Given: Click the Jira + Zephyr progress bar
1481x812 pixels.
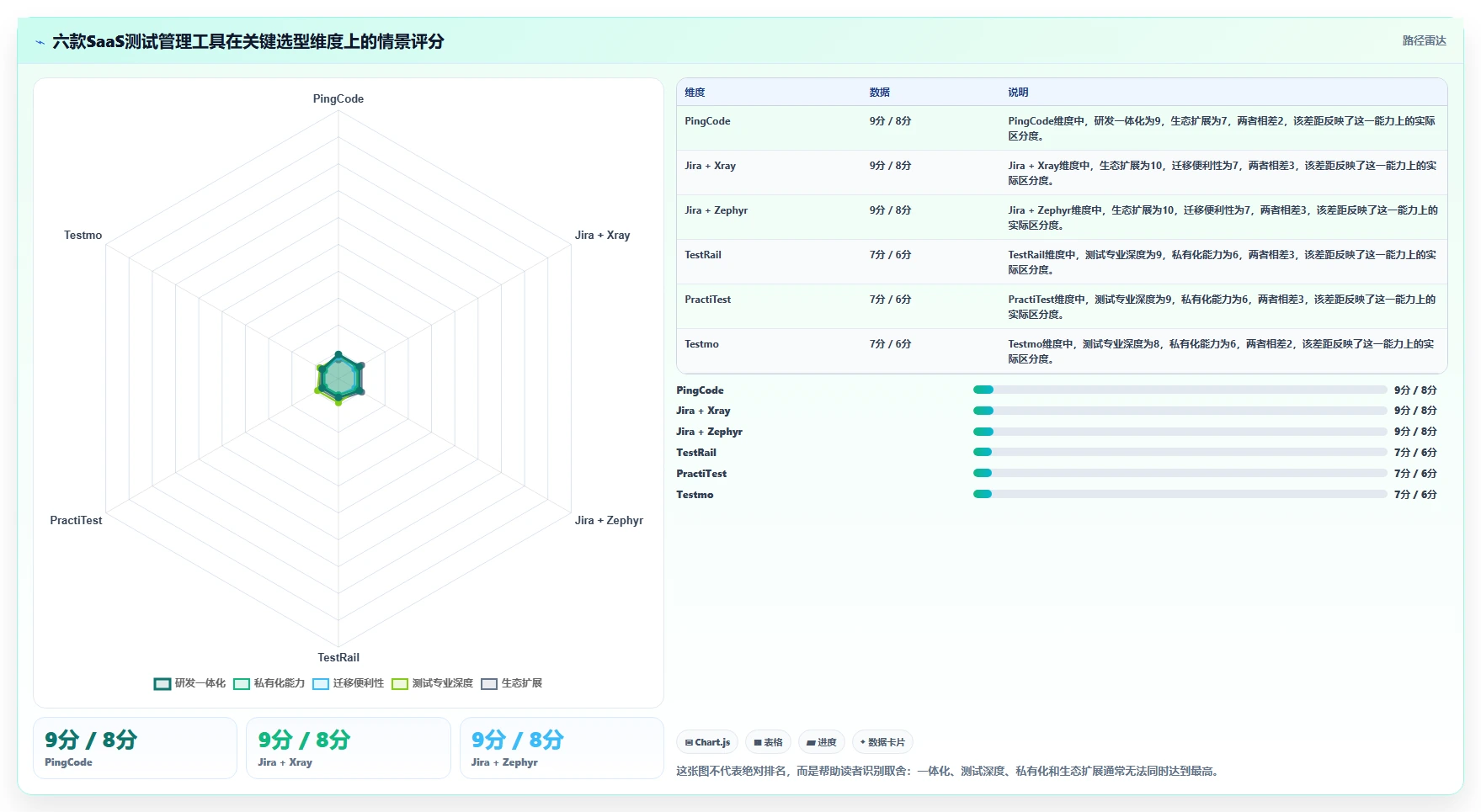Looking at the screenshot, I should (x=1180, y=432).
